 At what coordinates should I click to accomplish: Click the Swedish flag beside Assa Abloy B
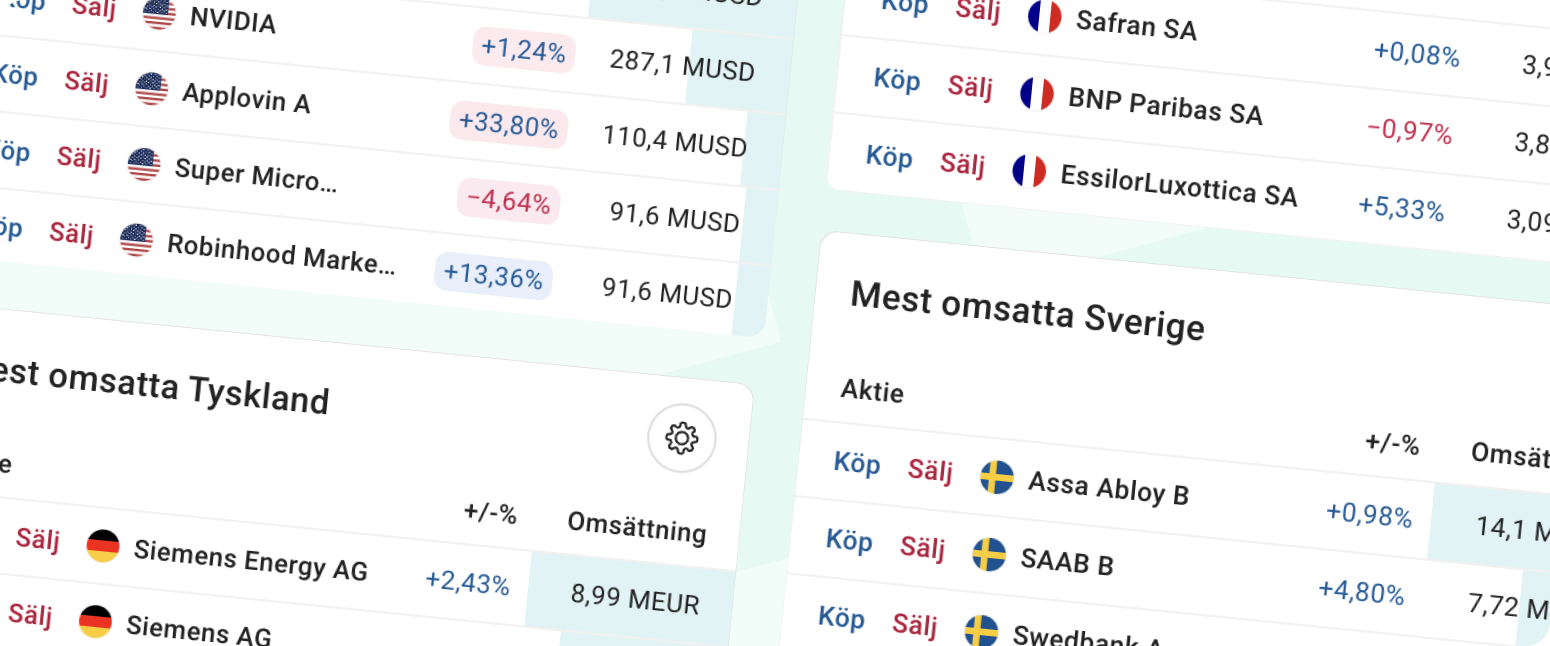coord(997,477)
